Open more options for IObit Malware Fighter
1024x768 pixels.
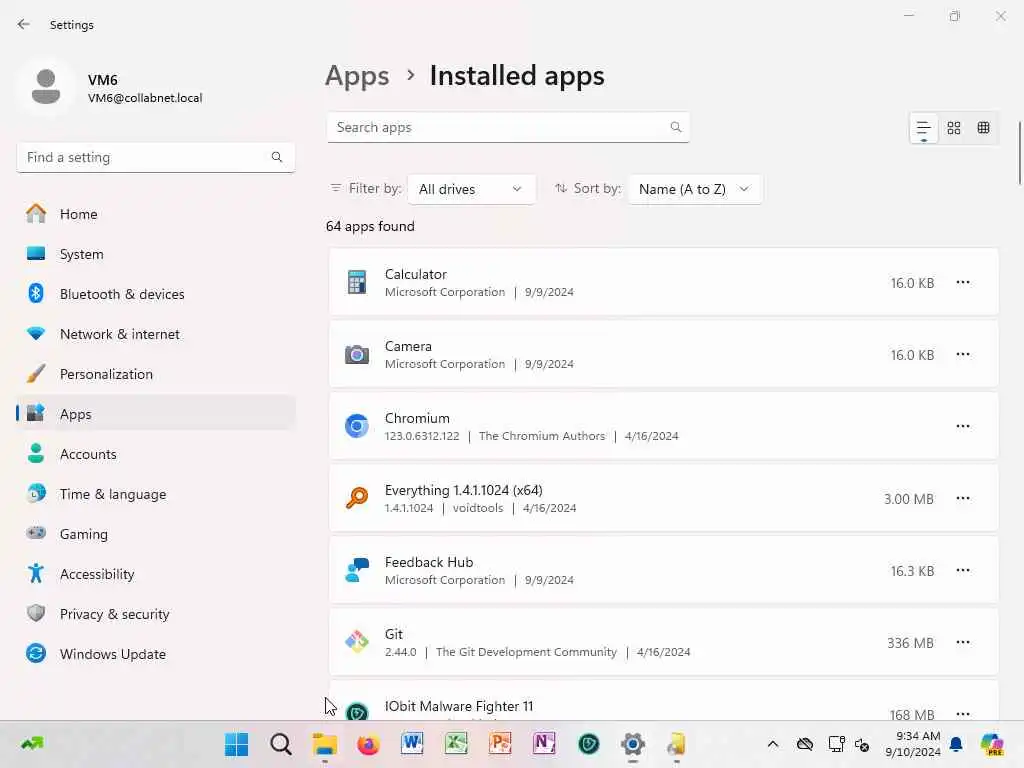(x=963, y=714)
